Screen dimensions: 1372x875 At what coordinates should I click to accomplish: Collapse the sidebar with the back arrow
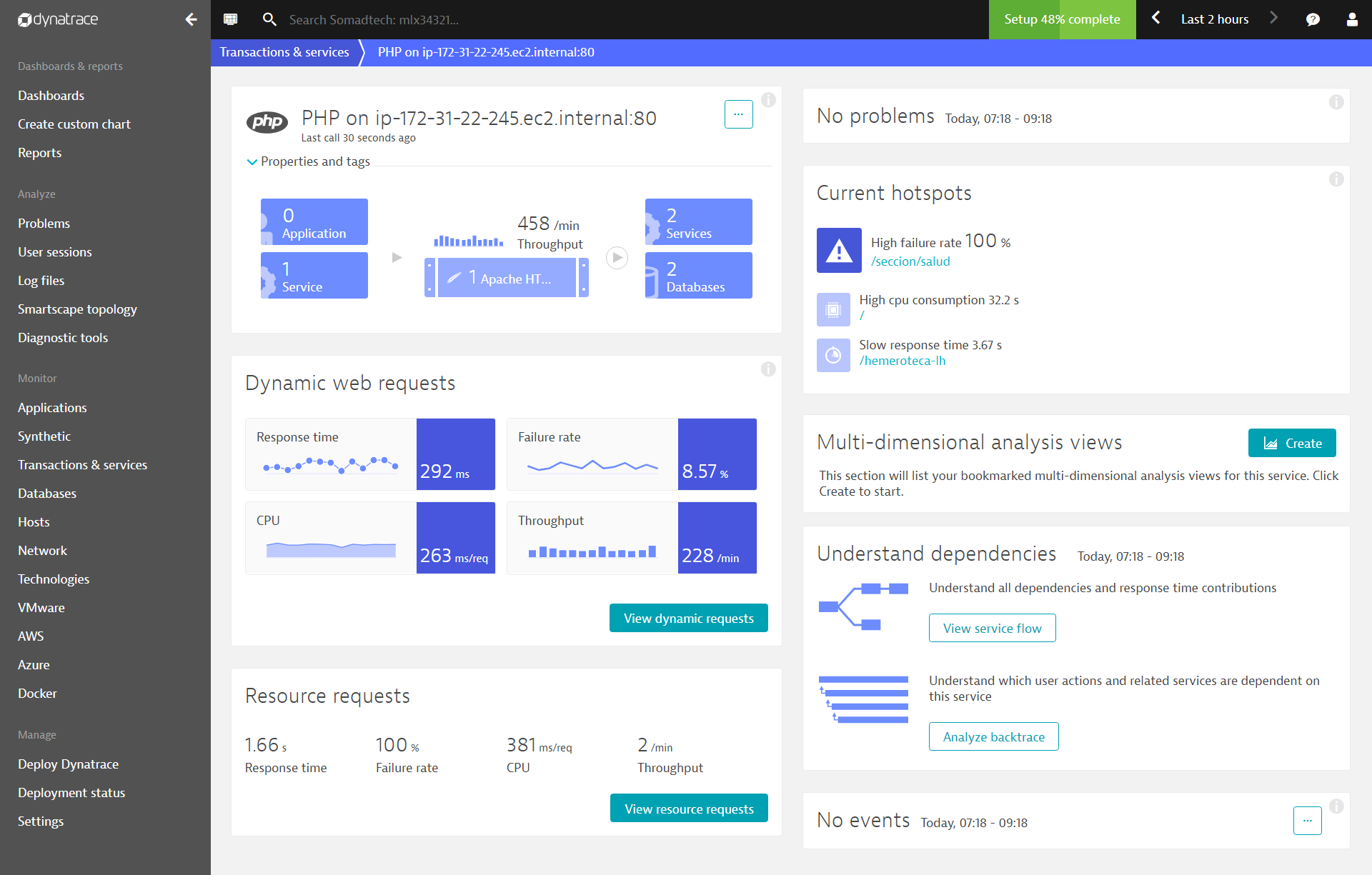191,19
